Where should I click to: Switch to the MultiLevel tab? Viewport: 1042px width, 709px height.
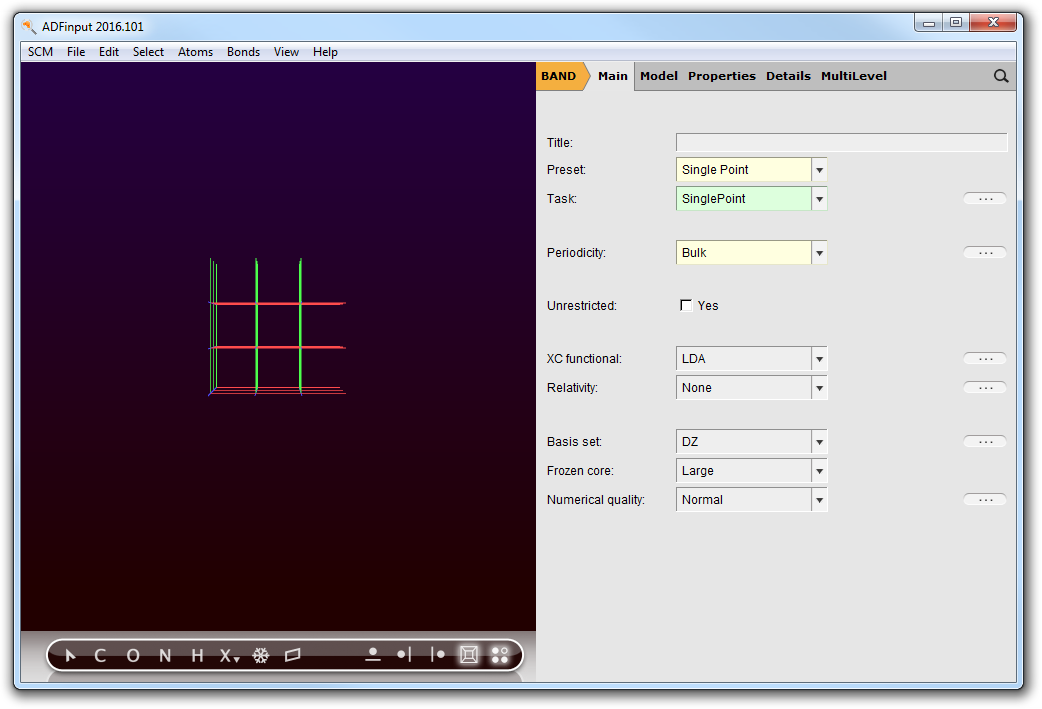[854, 76]
